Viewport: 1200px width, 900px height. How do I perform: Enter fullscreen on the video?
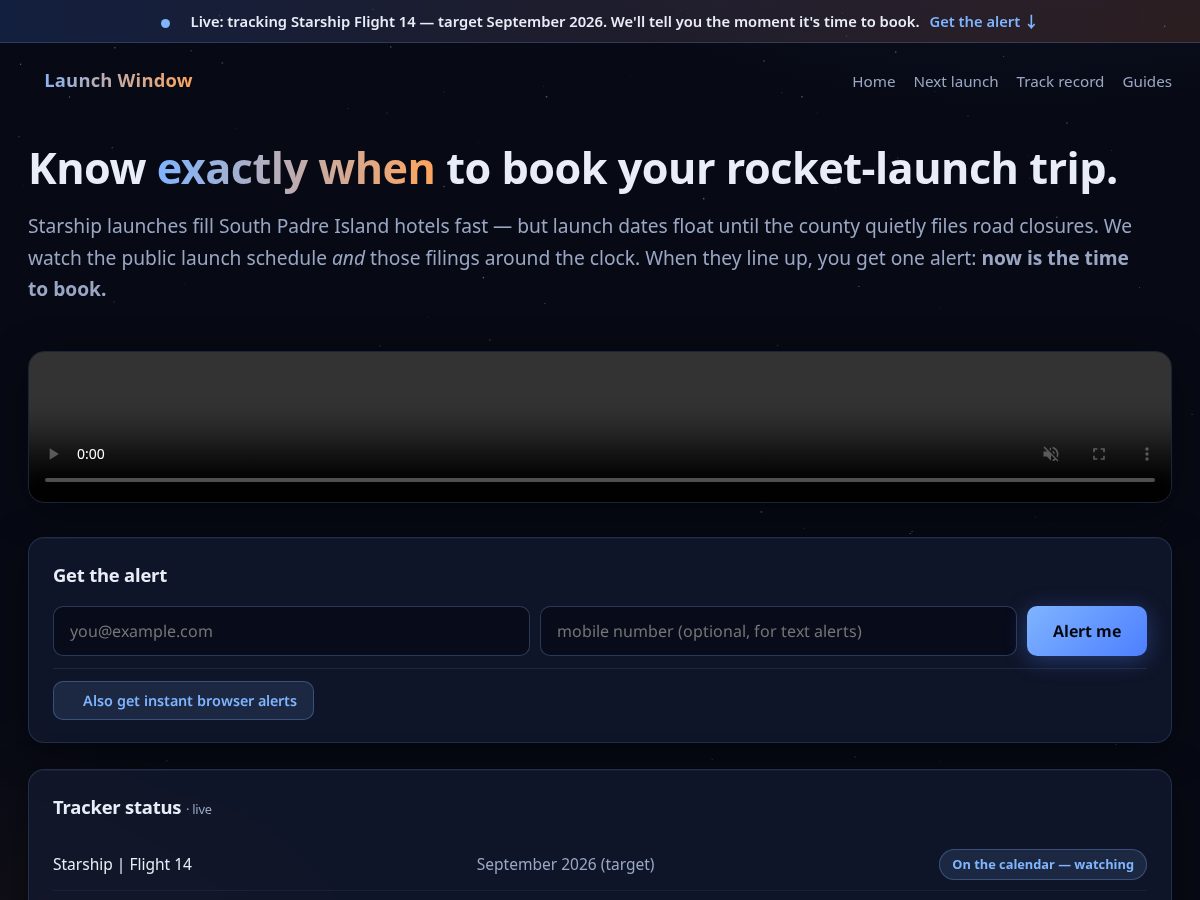pos(1099,454)
